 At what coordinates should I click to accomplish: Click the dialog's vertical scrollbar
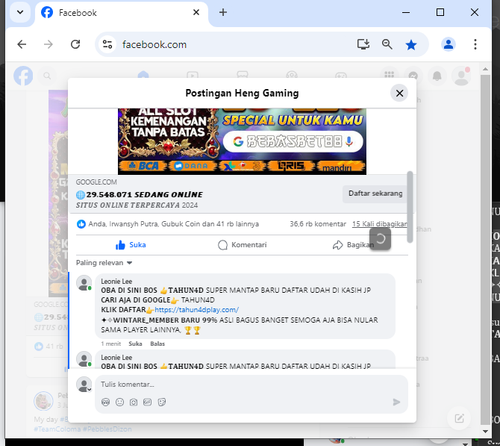tap(410, 207)
